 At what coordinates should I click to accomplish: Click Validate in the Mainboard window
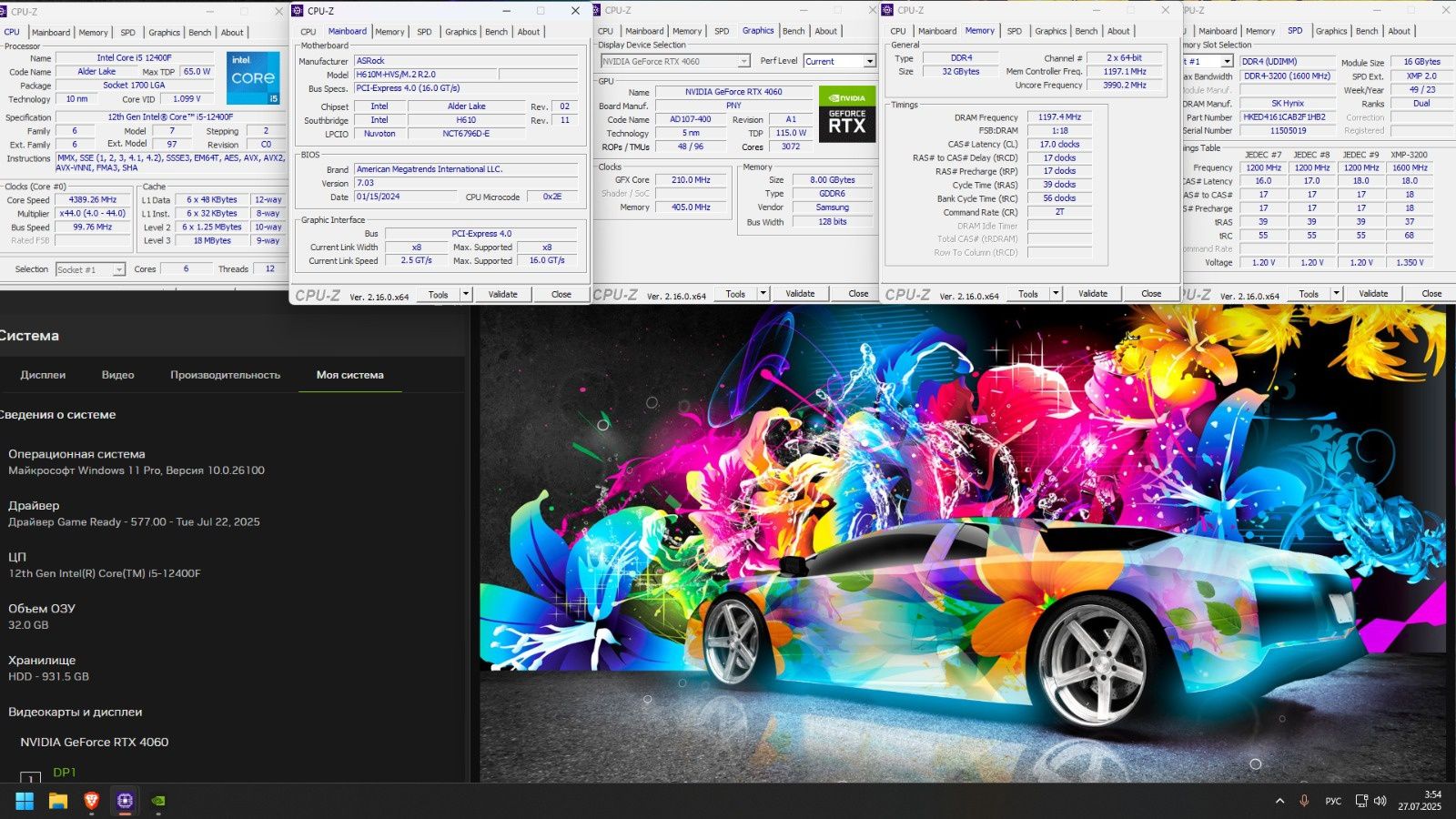coord(502,294)
